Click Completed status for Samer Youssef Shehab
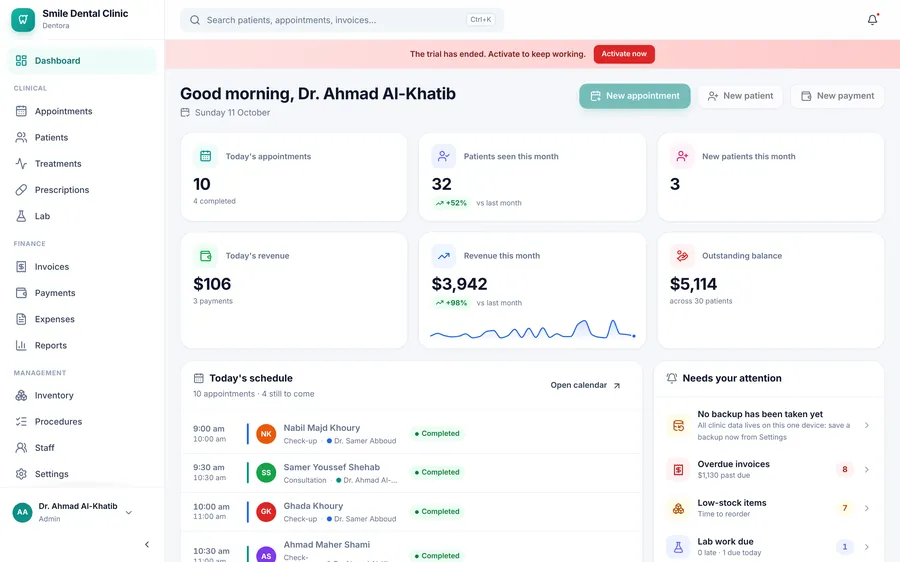Screen dimensions: 900x562 (437, 472)
